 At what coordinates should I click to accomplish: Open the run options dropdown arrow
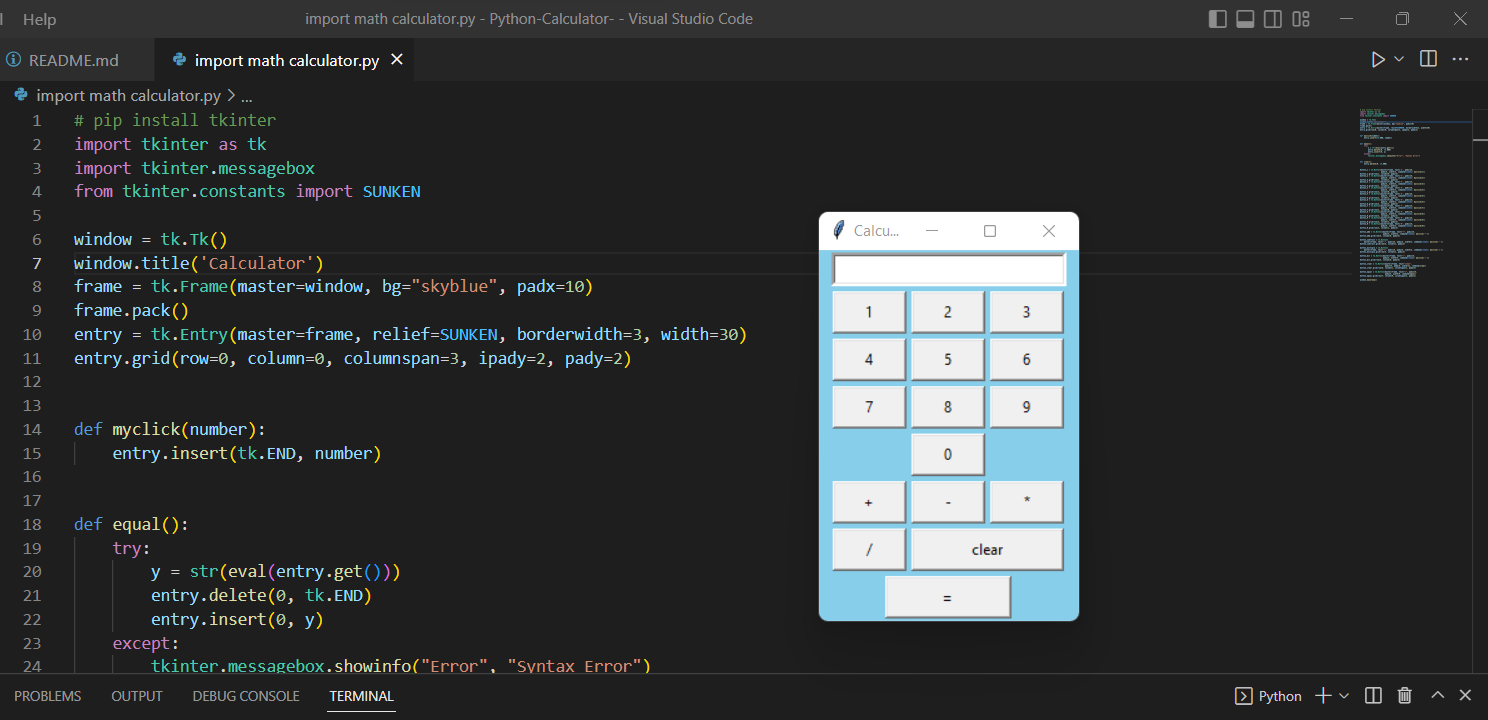[x=1399, y=60]
